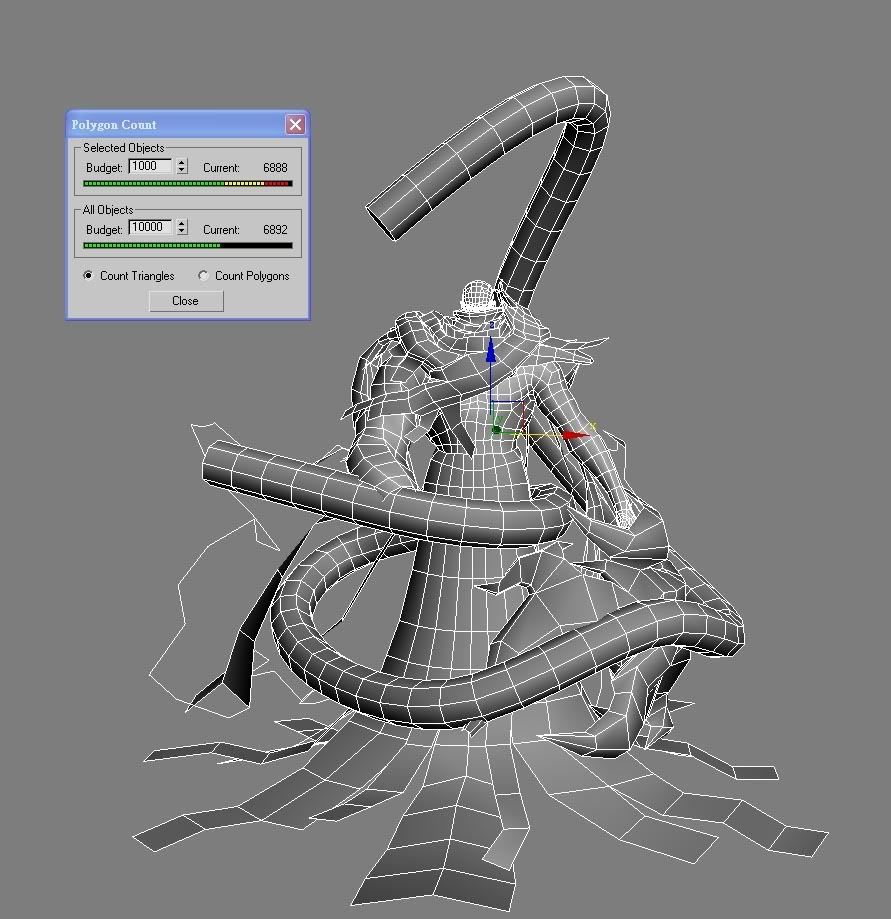The height and width of the screenshot is (919, 891).
Task: Click the All Objects Budget field
Action: point(150,228)
